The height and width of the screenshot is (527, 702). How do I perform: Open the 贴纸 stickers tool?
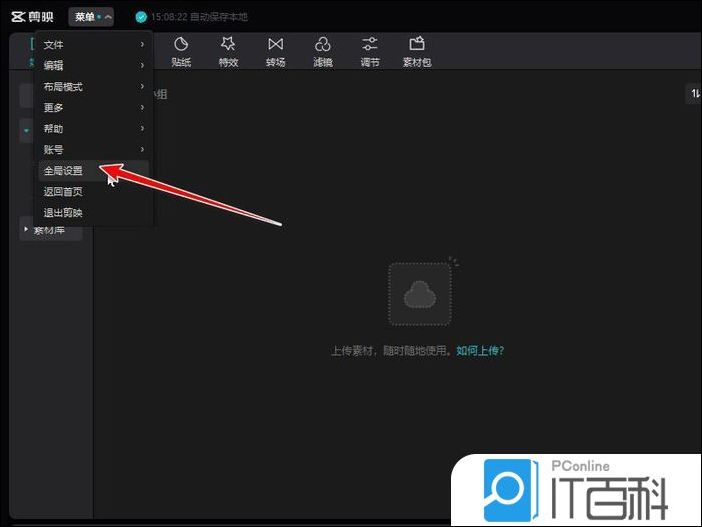pyautogui.click(x=181, y=52)
